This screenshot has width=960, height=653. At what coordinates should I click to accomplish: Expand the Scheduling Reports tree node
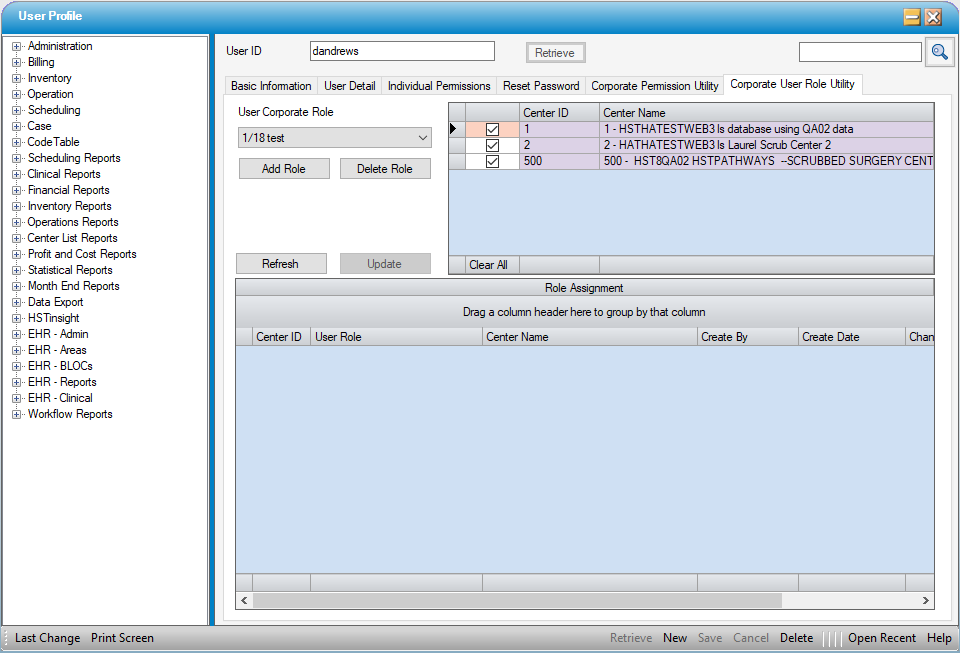17,158
